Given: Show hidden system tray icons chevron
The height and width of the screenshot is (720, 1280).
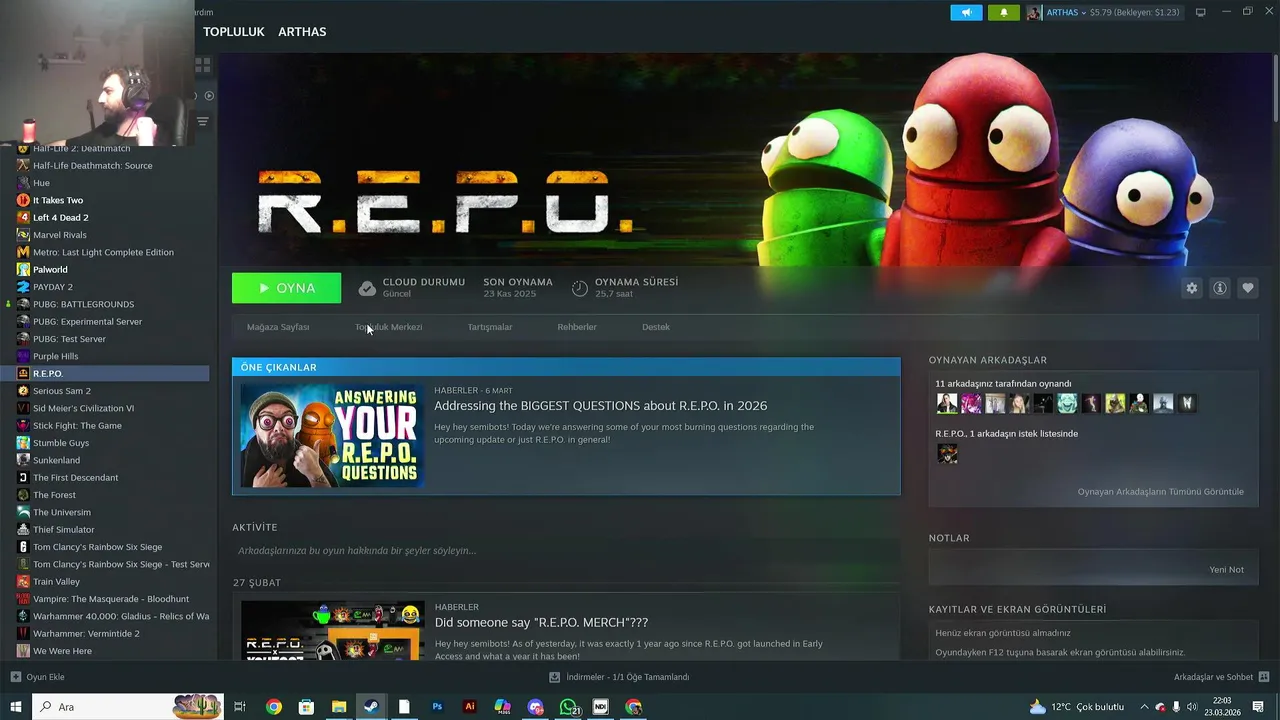Looking at the screenshot, I should (x=1144, y=707).
